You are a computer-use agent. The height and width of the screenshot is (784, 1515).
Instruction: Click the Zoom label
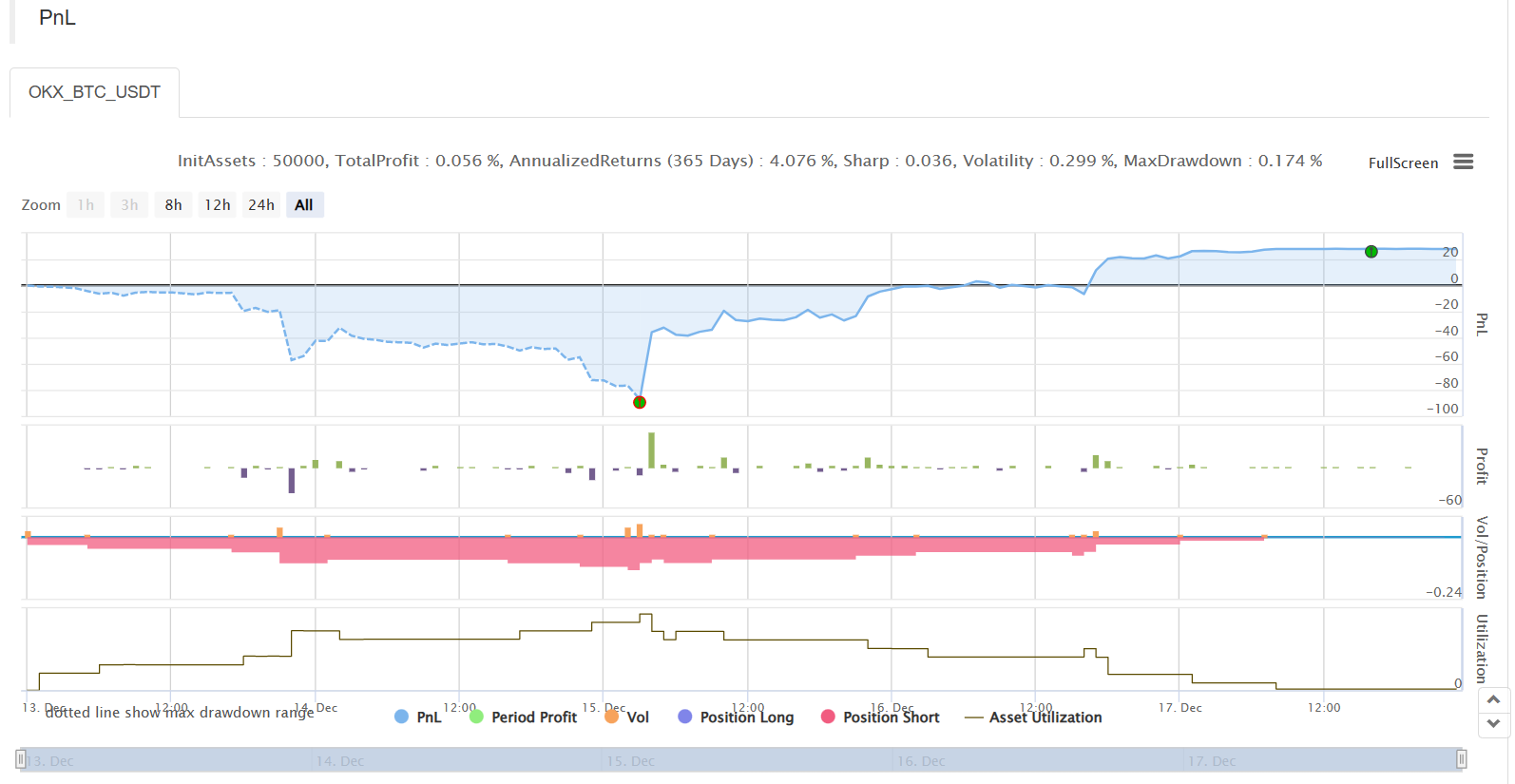coord(41,205)
